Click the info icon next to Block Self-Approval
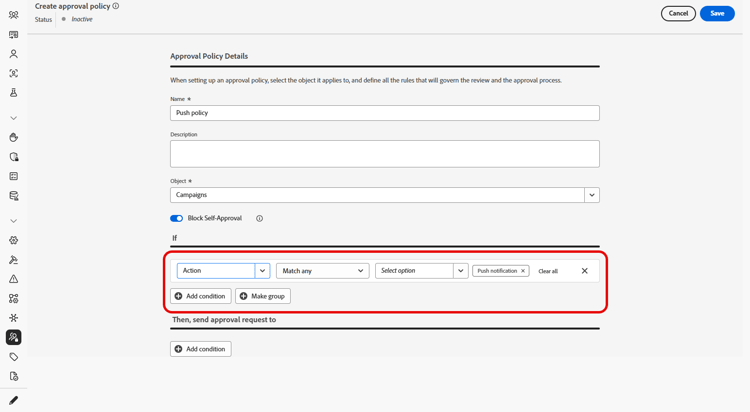 tap(259, 218)
